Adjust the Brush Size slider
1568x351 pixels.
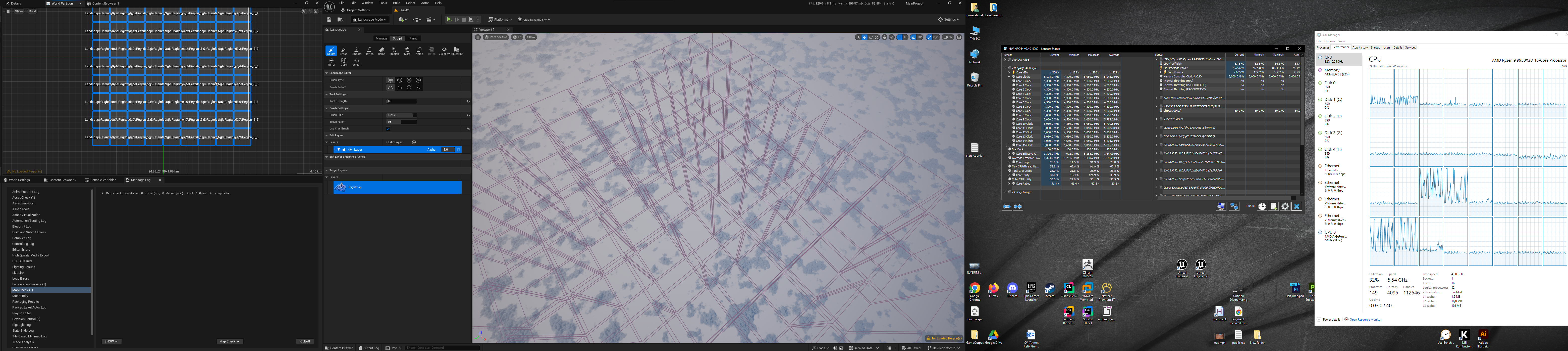[402, 115]
